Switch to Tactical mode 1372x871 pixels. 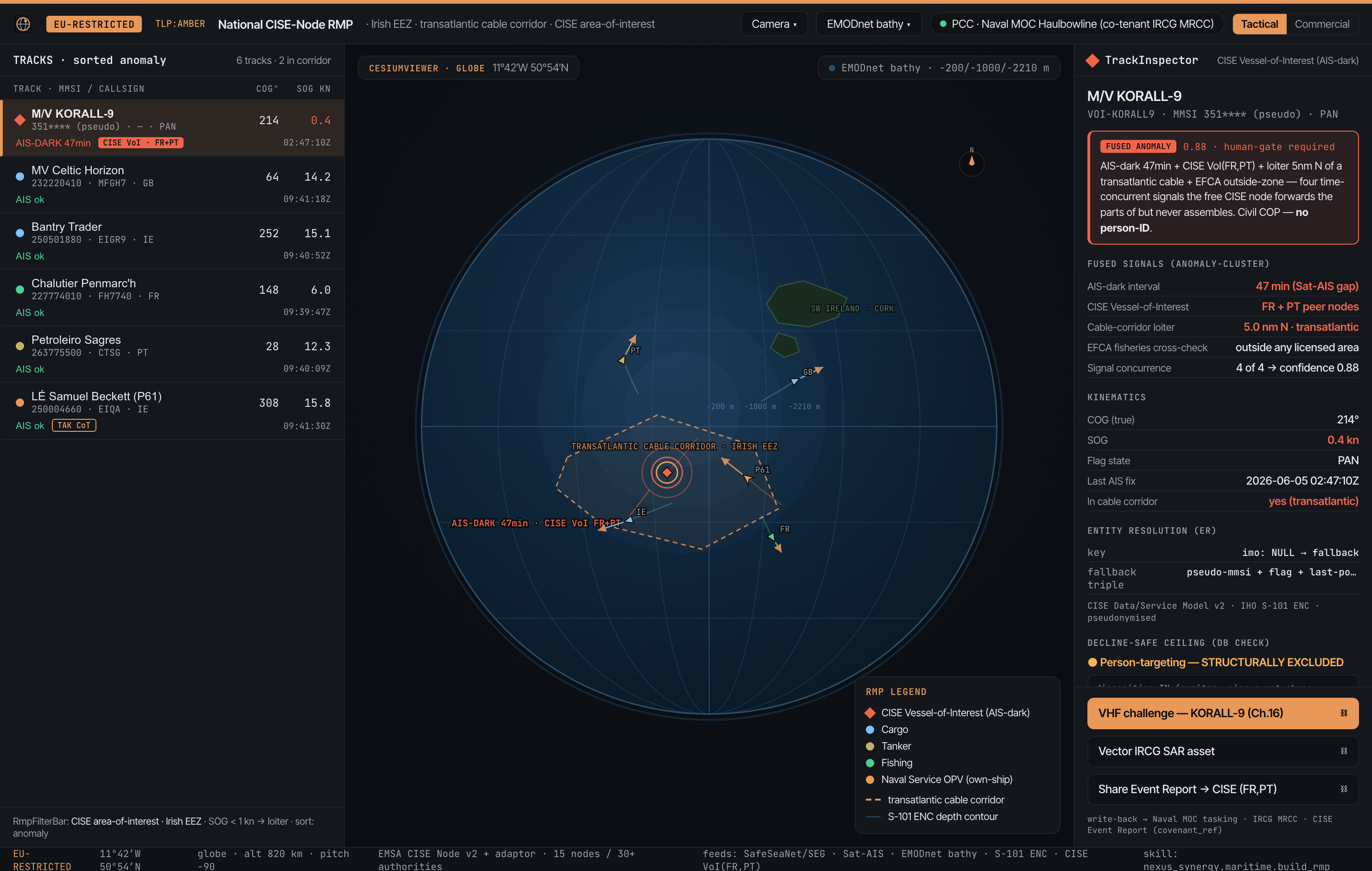tap(1259, 24)
